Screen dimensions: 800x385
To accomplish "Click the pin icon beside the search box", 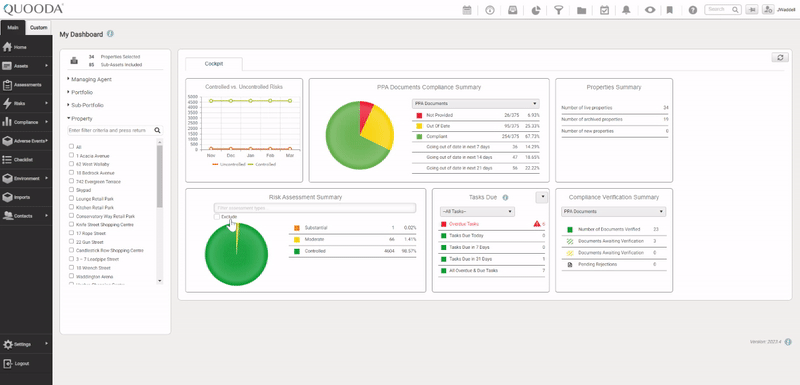I will click(752, 10).
